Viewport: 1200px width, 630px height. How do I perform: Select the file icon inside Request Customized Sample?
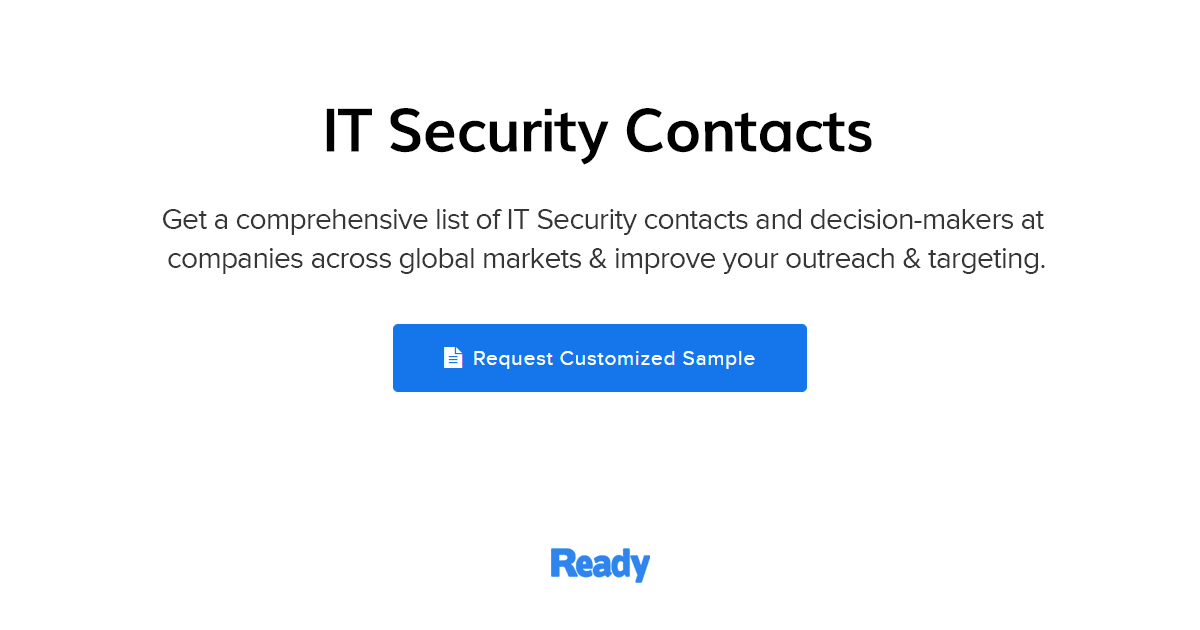[x=453, y=357]
